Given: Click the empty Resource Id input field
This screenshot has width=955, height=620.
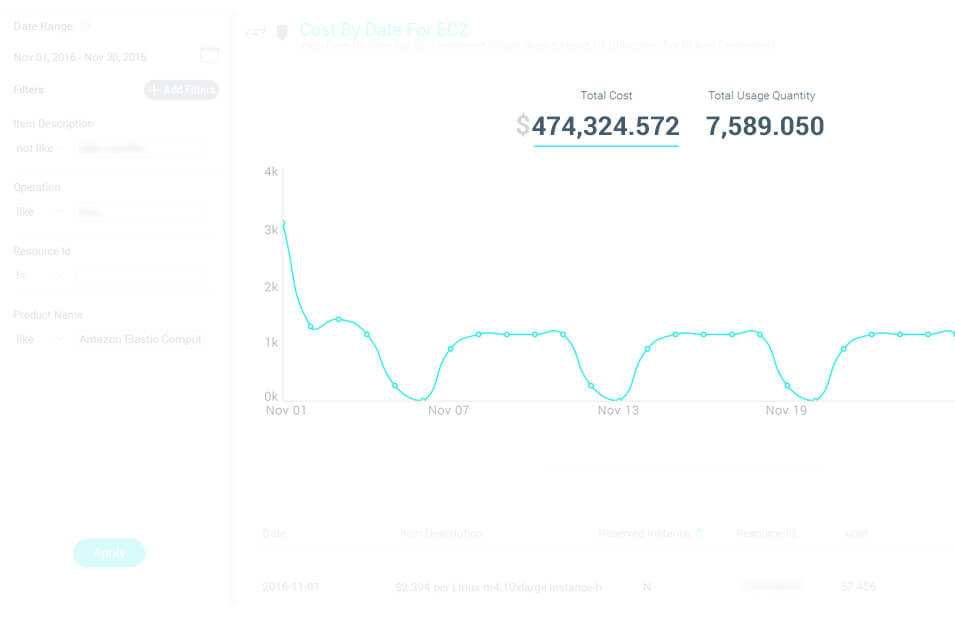Looking at the screenshot, I should [140, 275].
